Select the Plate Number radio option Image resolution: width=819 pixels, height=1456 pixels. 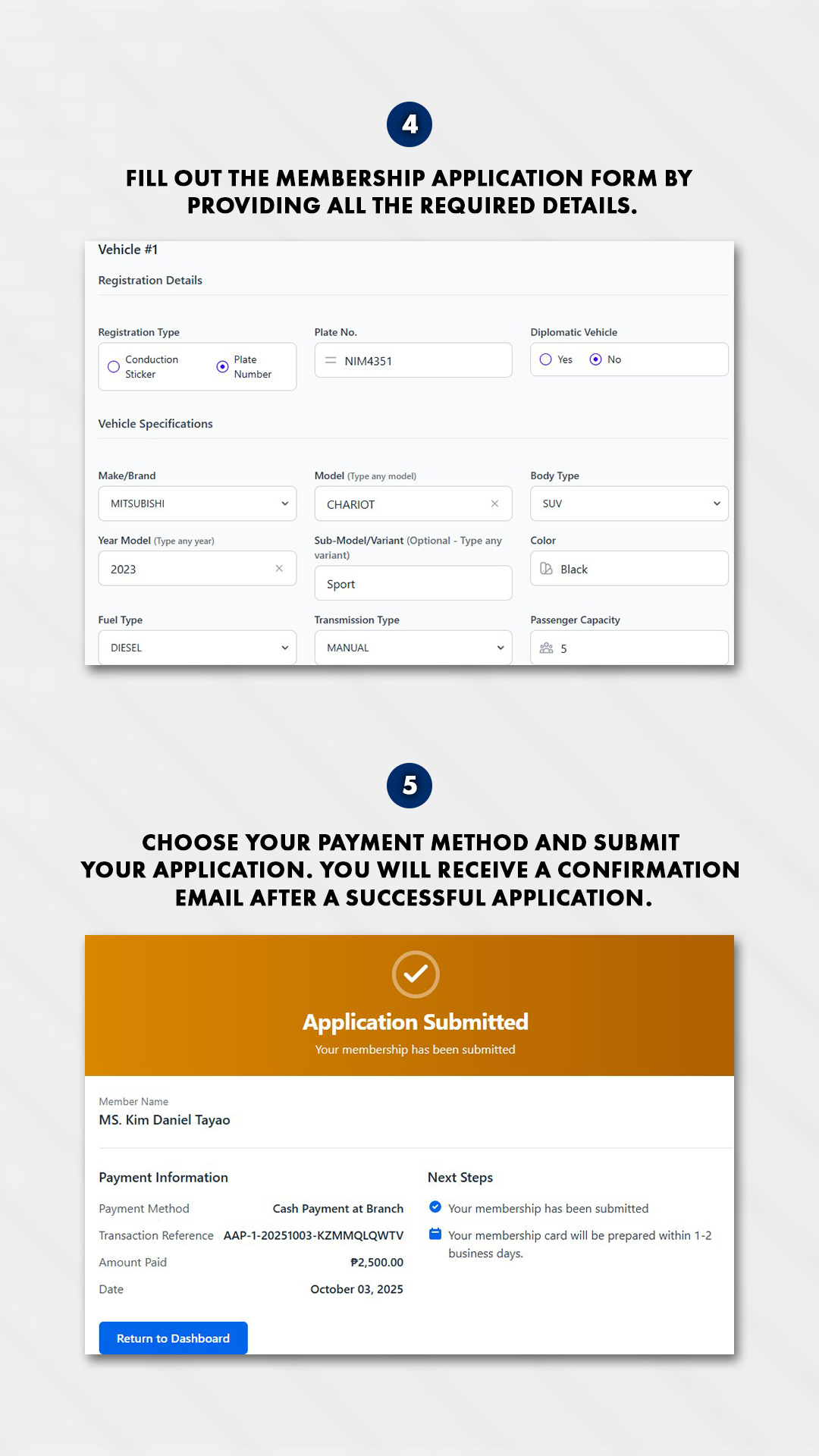click(223, 367)
